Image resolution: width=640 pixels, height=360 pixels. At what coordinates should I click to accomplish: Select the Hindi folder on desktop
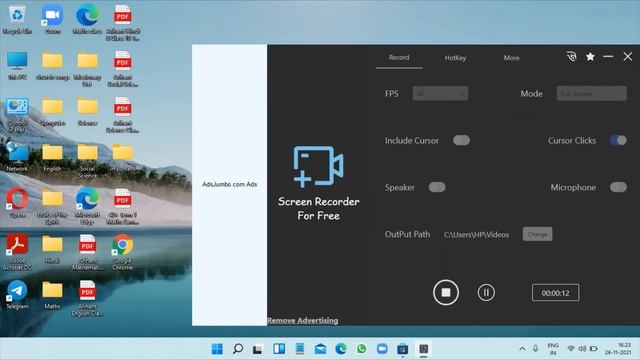click(52, 249)
